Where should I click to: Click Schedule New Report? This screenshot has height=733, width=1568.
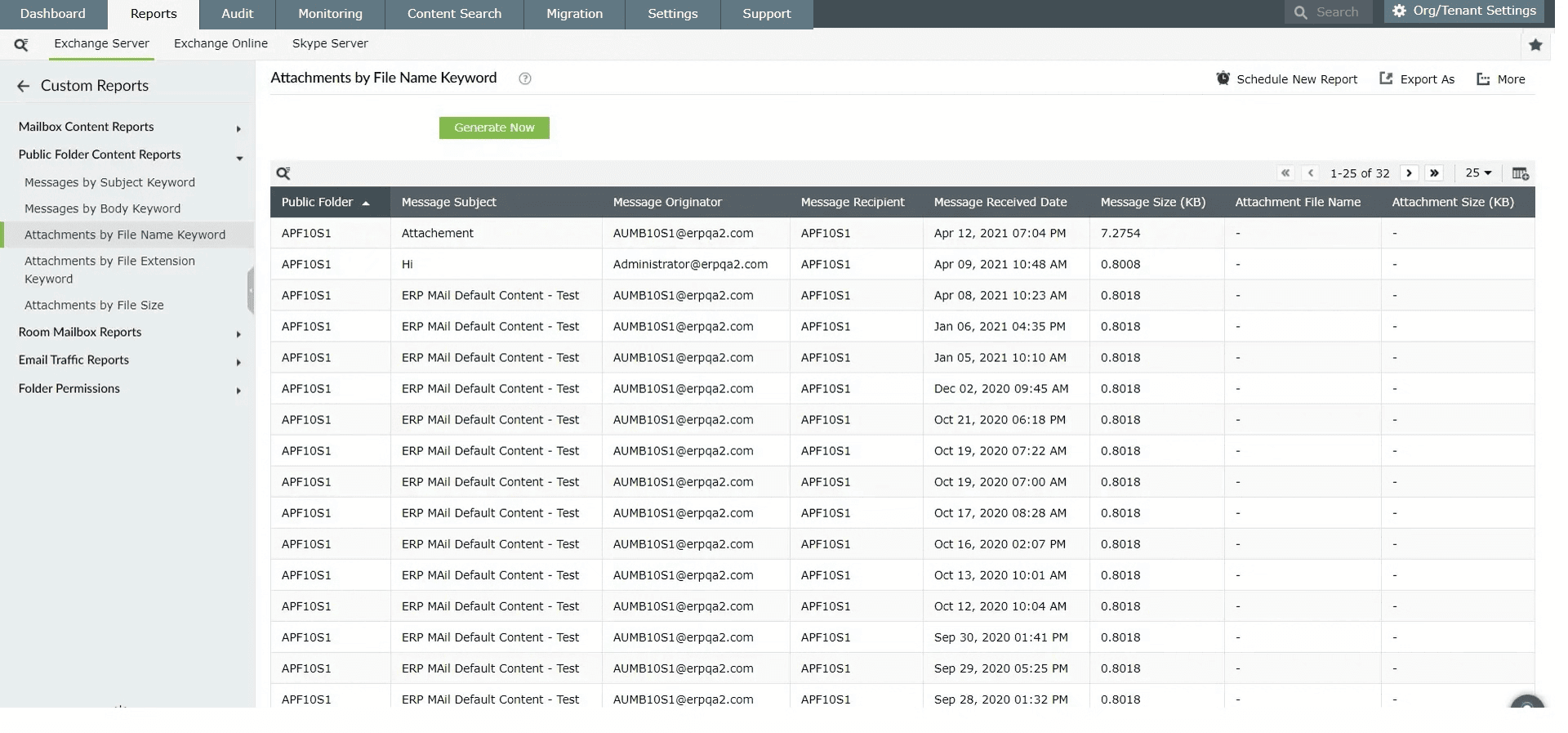(x=1287, y=79)
